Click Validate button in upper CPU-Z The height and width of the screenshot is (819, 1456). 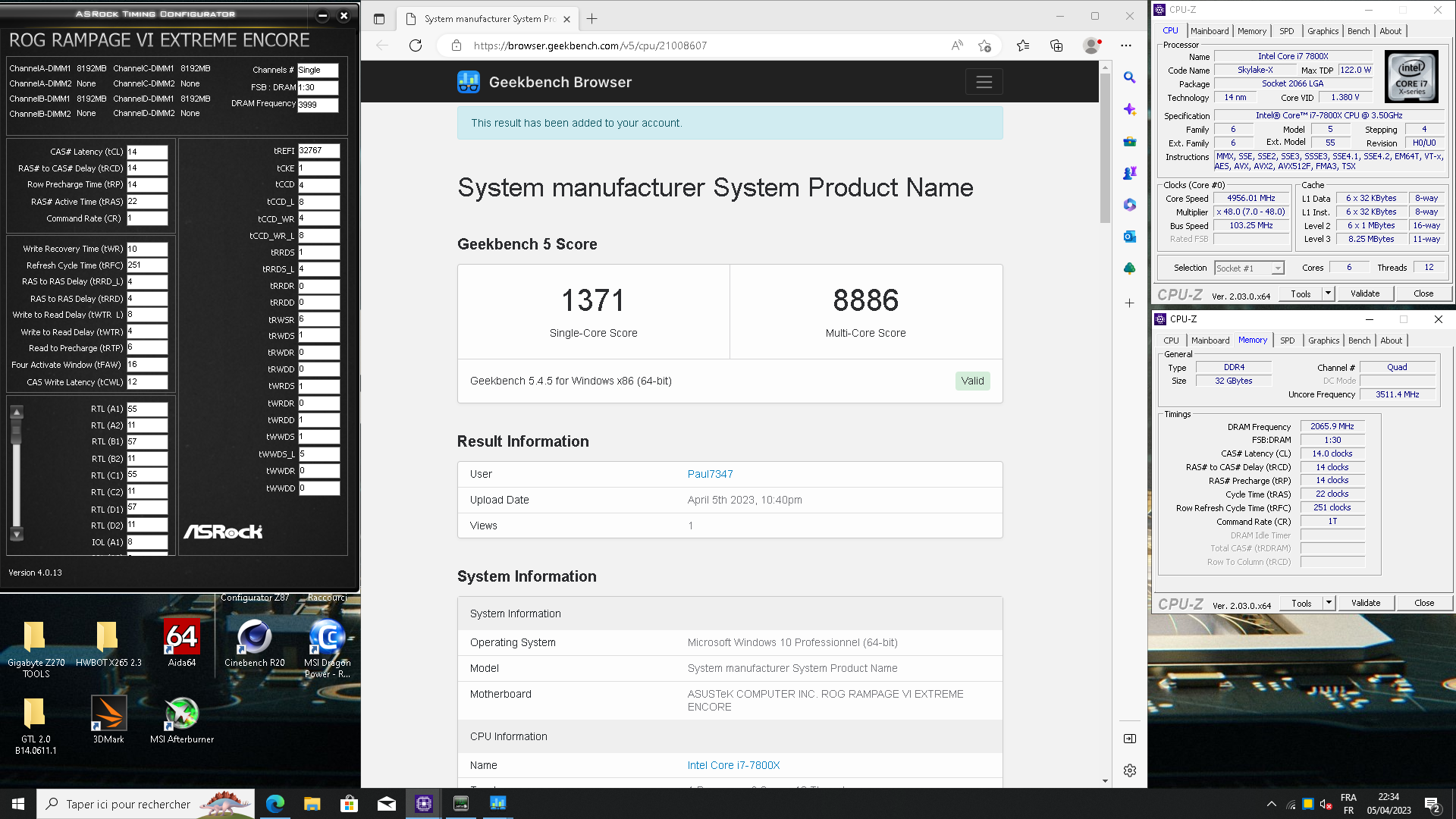tap(1365, 293)
